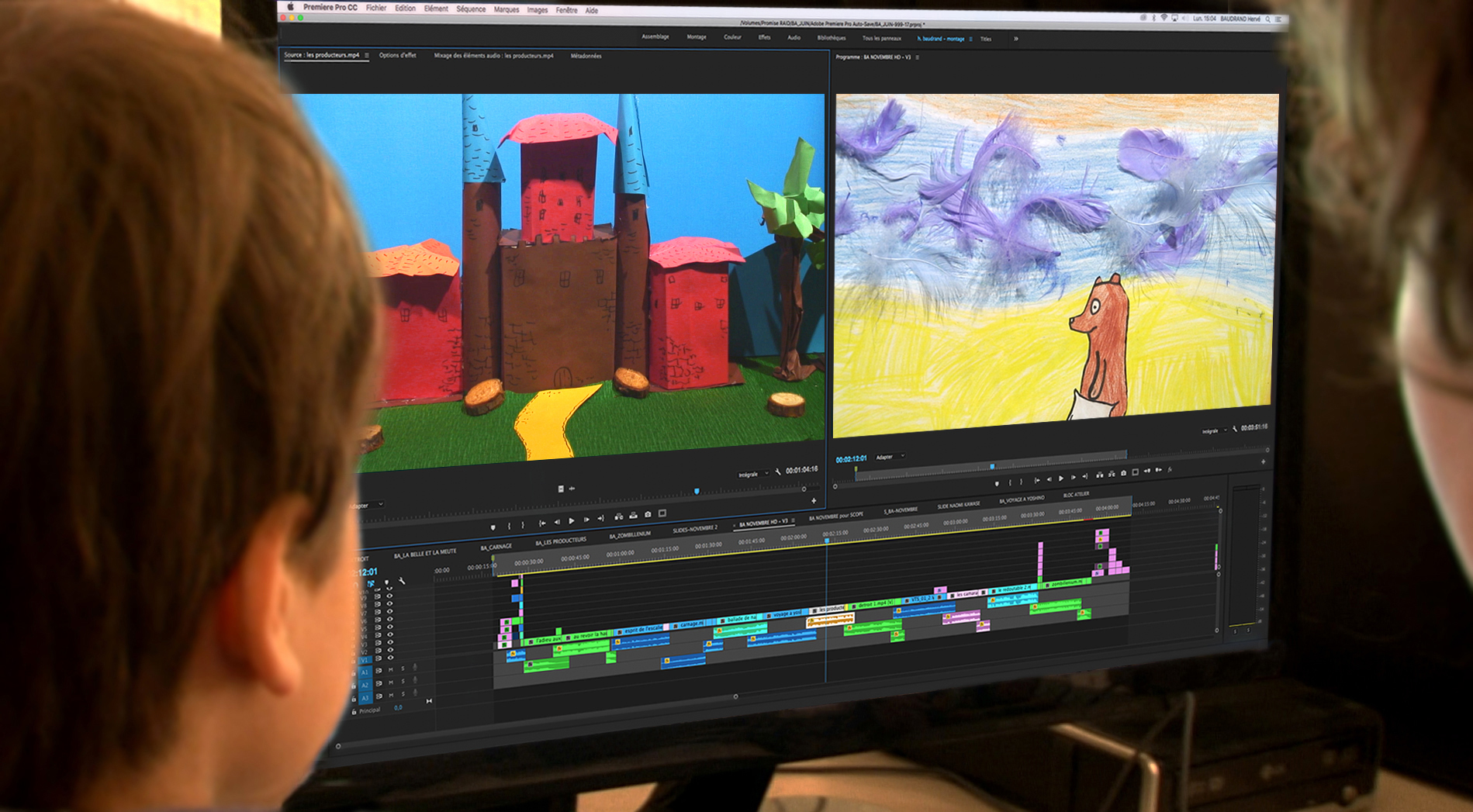Viewport: 1473px width, 812px height.
Task: Switch to the Couleur workspace
Action: coord(732,36)
